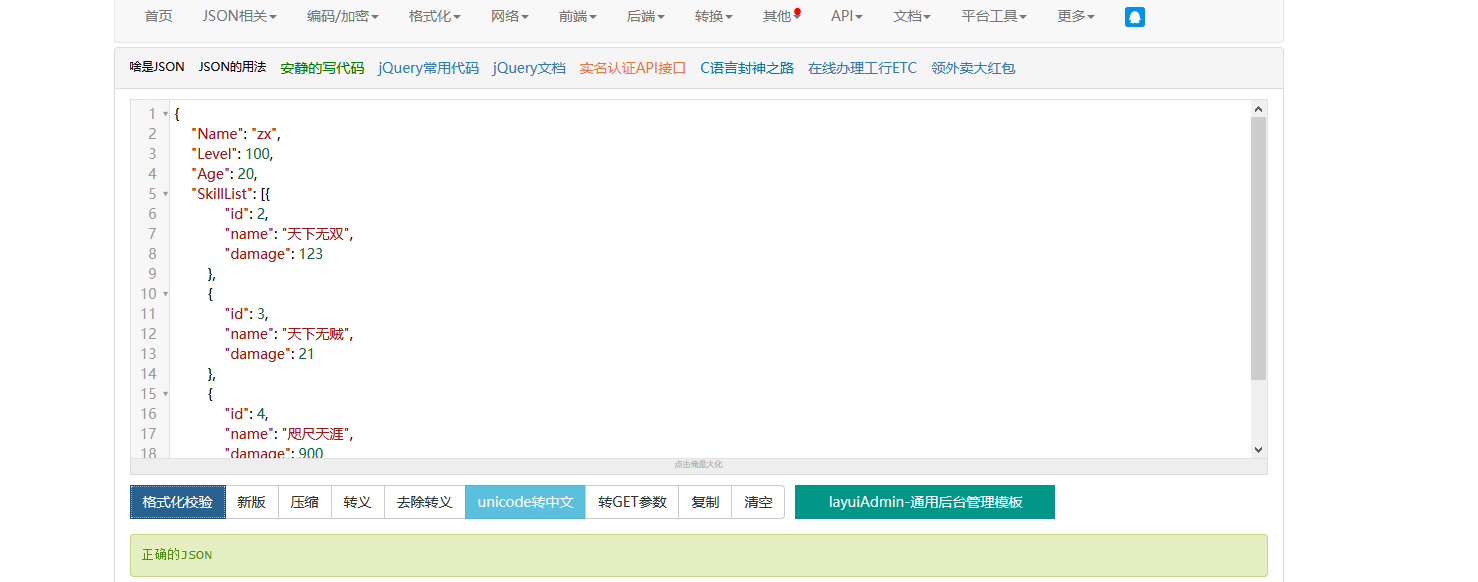Click the 清空 button
The image size is (1478, 582).
758,502
